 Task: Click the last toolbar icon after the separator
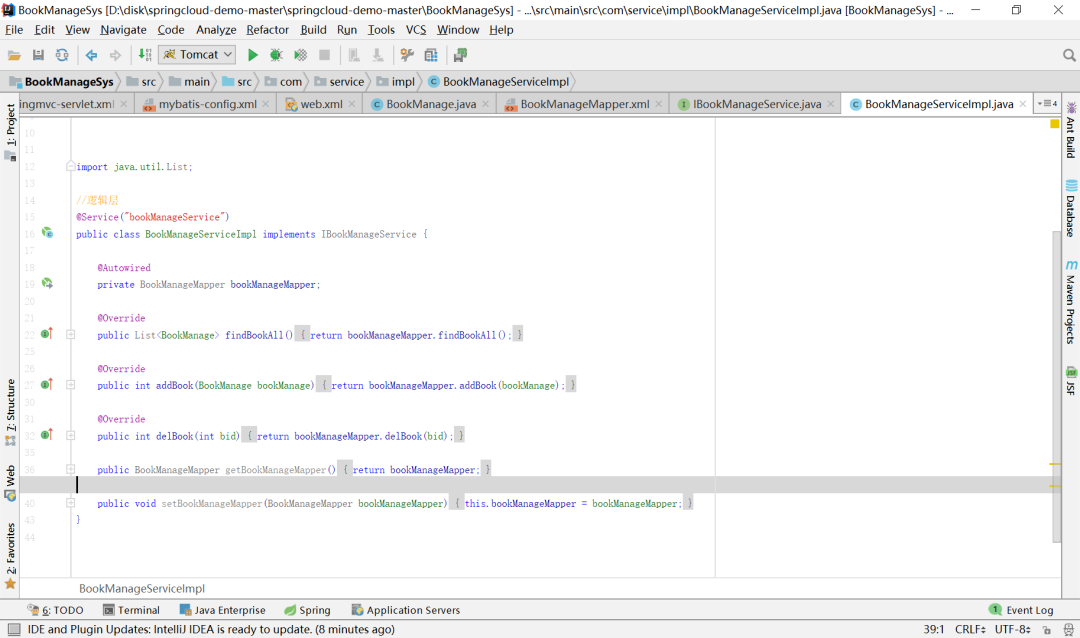point(460,55)
